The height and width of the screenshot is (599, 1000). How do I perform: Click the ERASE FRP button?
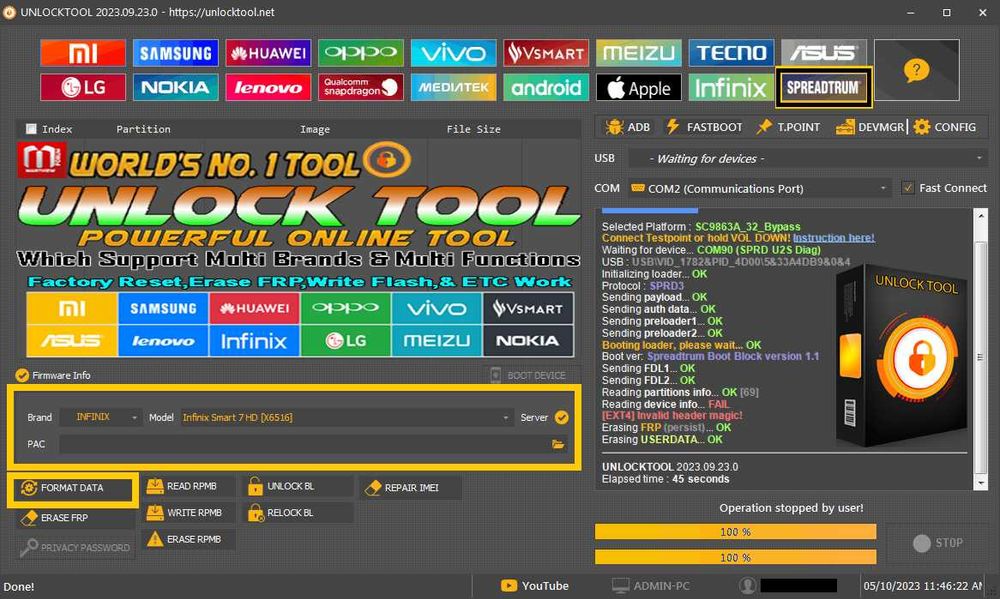click(x=75, y=518)
